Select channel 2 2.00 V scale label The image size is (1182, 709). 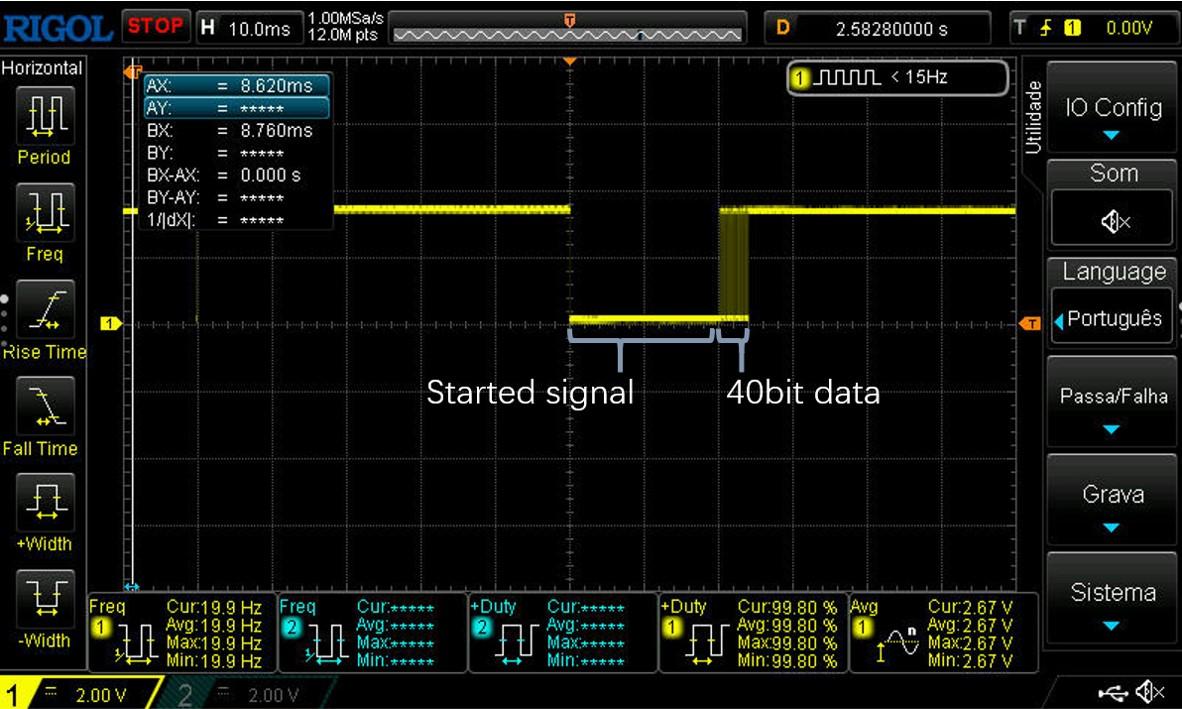tap(274, 695)
